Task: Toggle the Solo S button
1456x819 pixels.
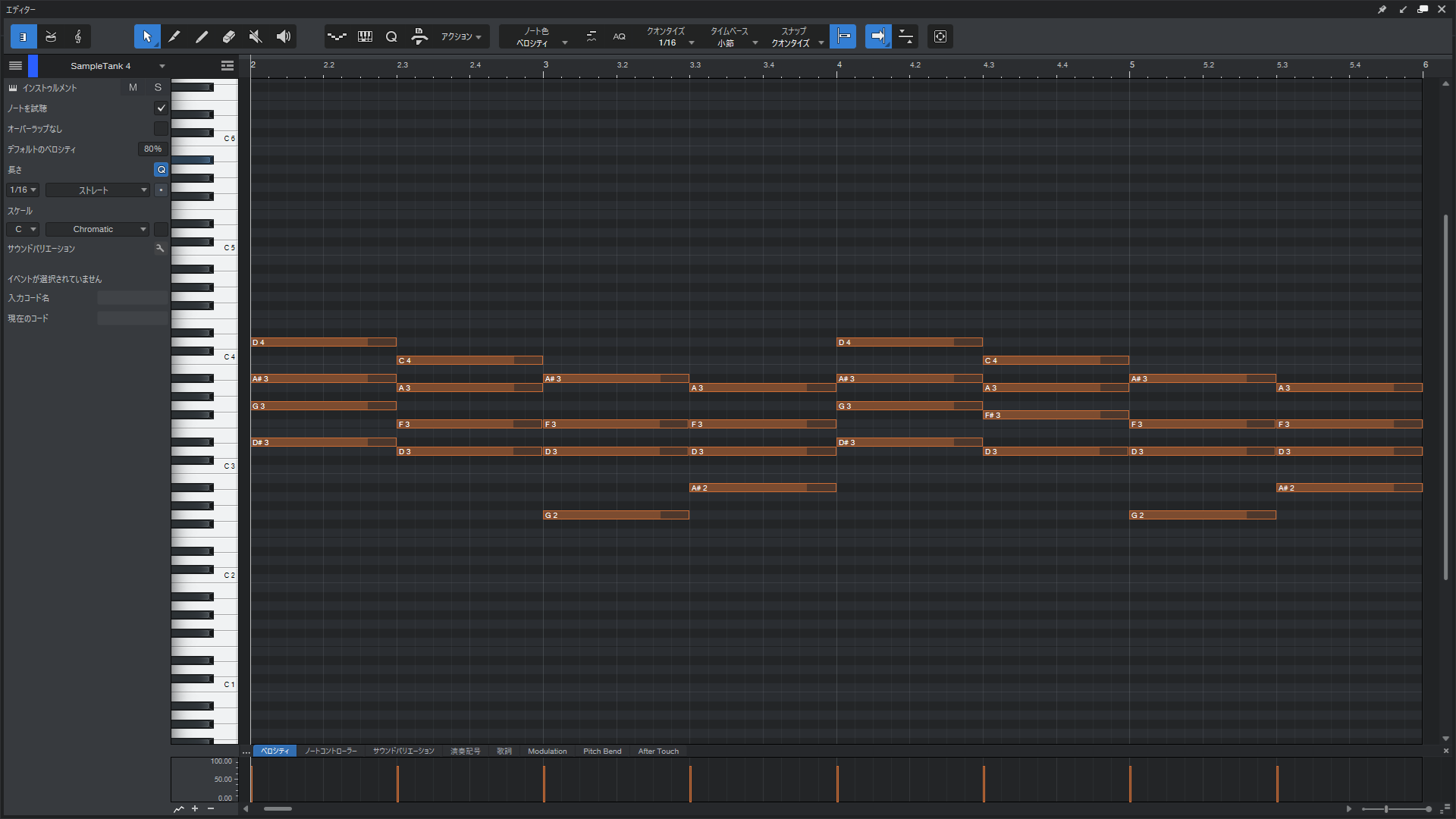Action: click(x=158, y=88)
